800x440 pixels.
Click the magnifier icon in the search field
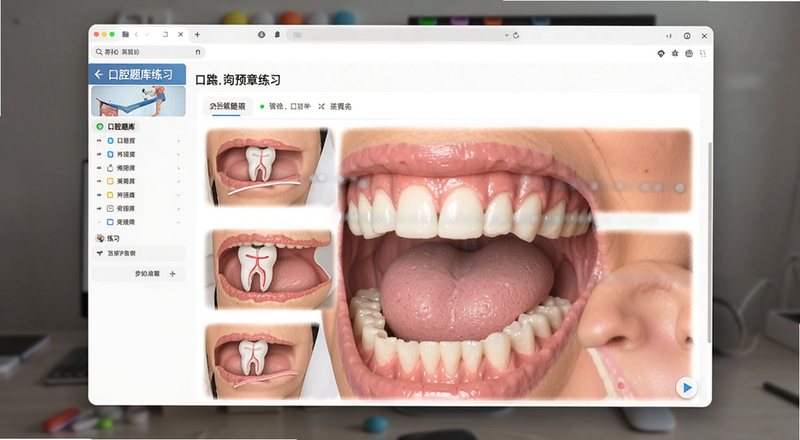(x=99, y=52)
